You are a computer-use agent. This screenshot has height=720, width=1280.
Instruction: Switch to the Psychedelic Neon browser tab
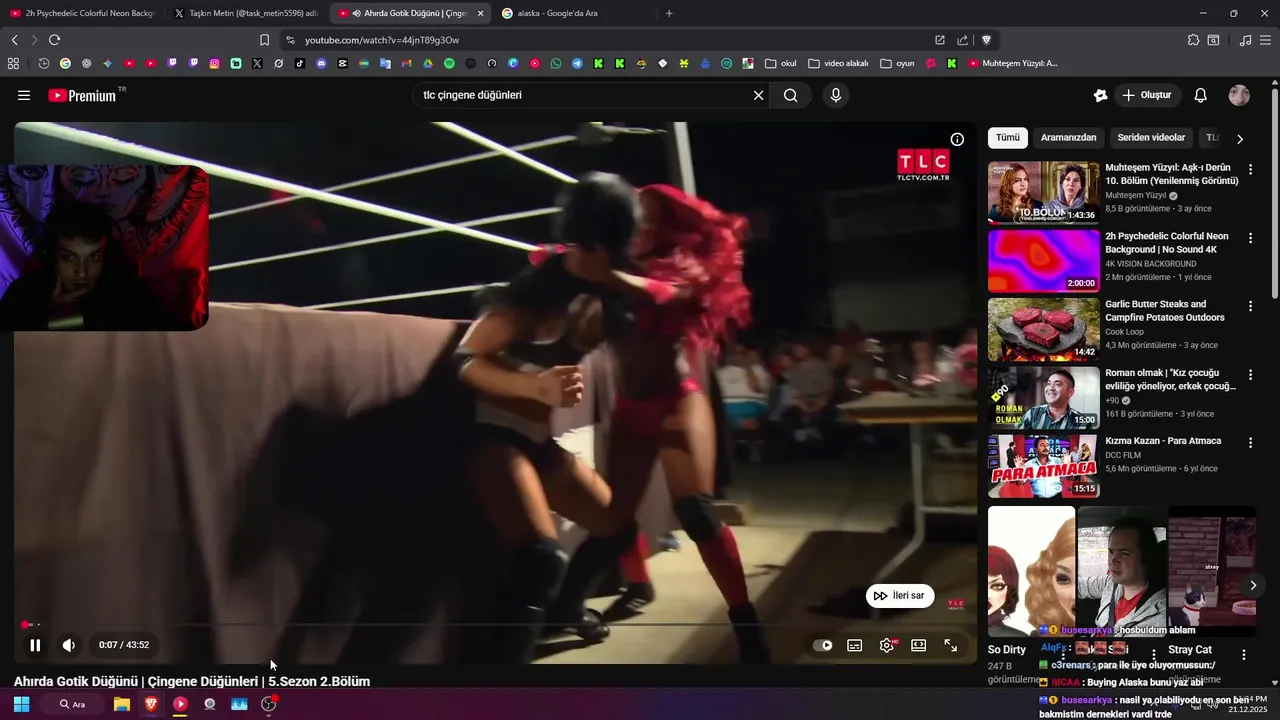tap(82, 13)
